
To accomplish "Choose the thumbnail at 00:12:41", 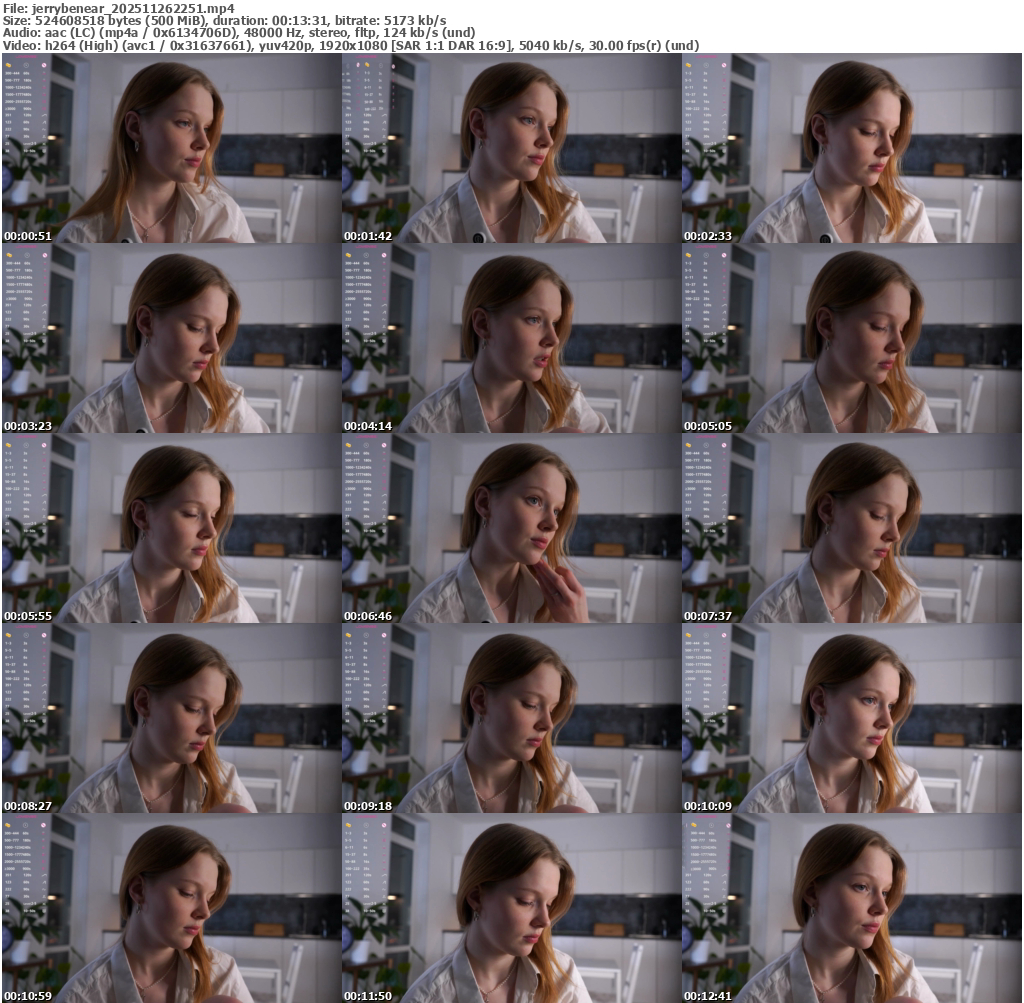I will click(x=852, y=908).
